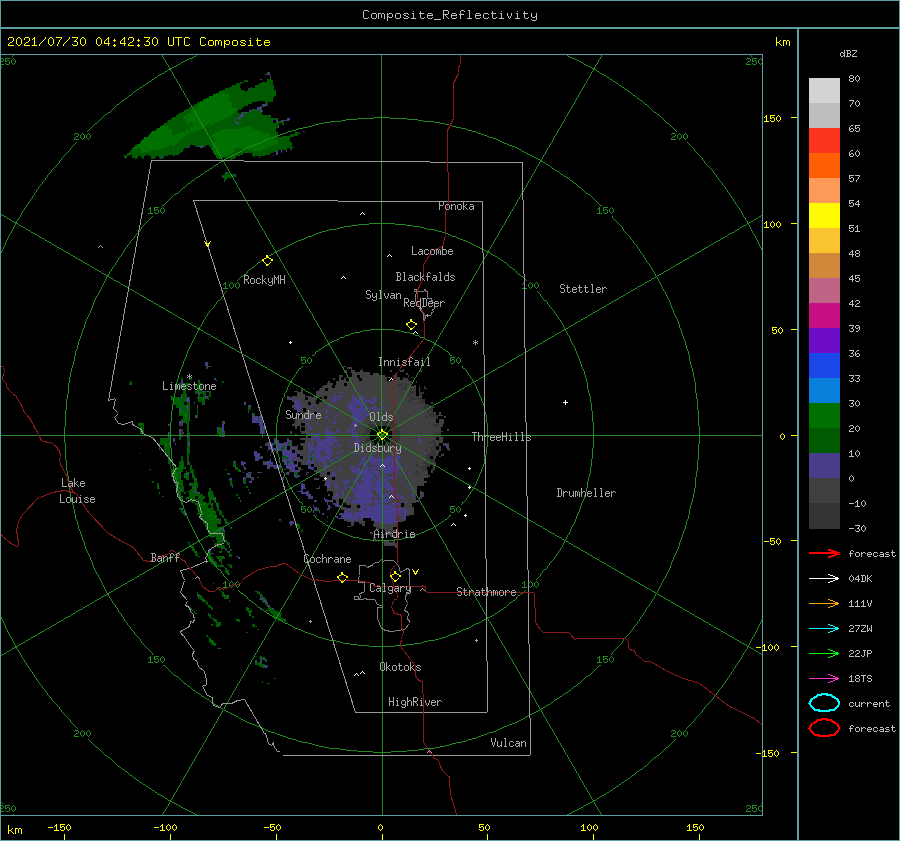Viewport: 900px width, 841px height.
Task: Click the yellow diamond marker above Calgary
Action: [x=395, y=576]
